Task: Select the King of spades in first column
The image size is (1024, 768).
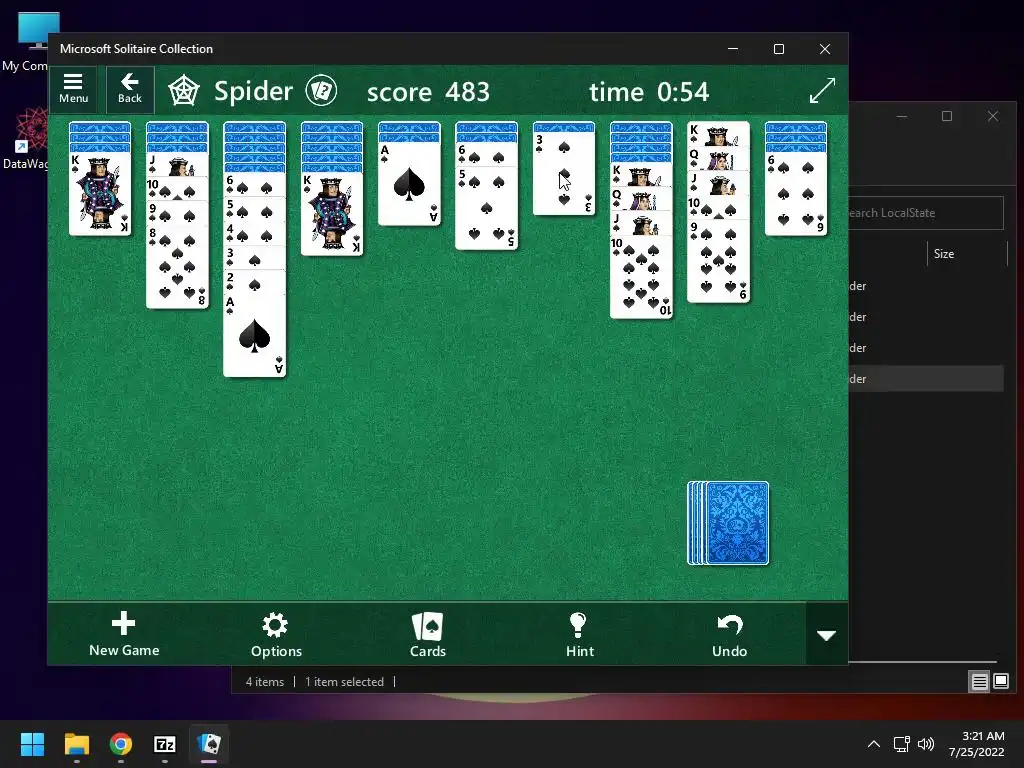Action: [100, 194]
